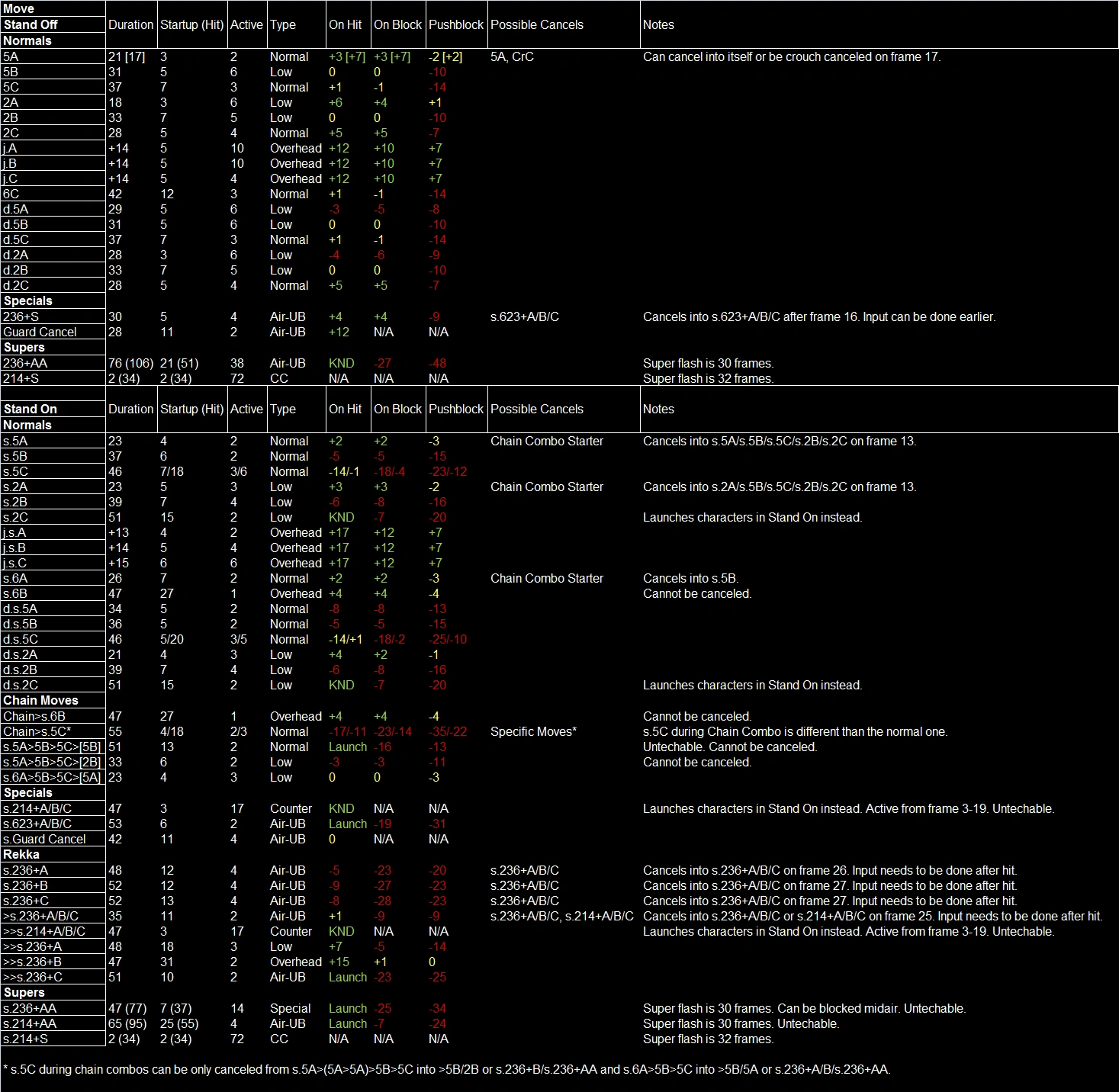This screenshot has width=1119, height=1092.
Task: Select the "47 (77)" duration value
Action: (x=127, y=1008)
